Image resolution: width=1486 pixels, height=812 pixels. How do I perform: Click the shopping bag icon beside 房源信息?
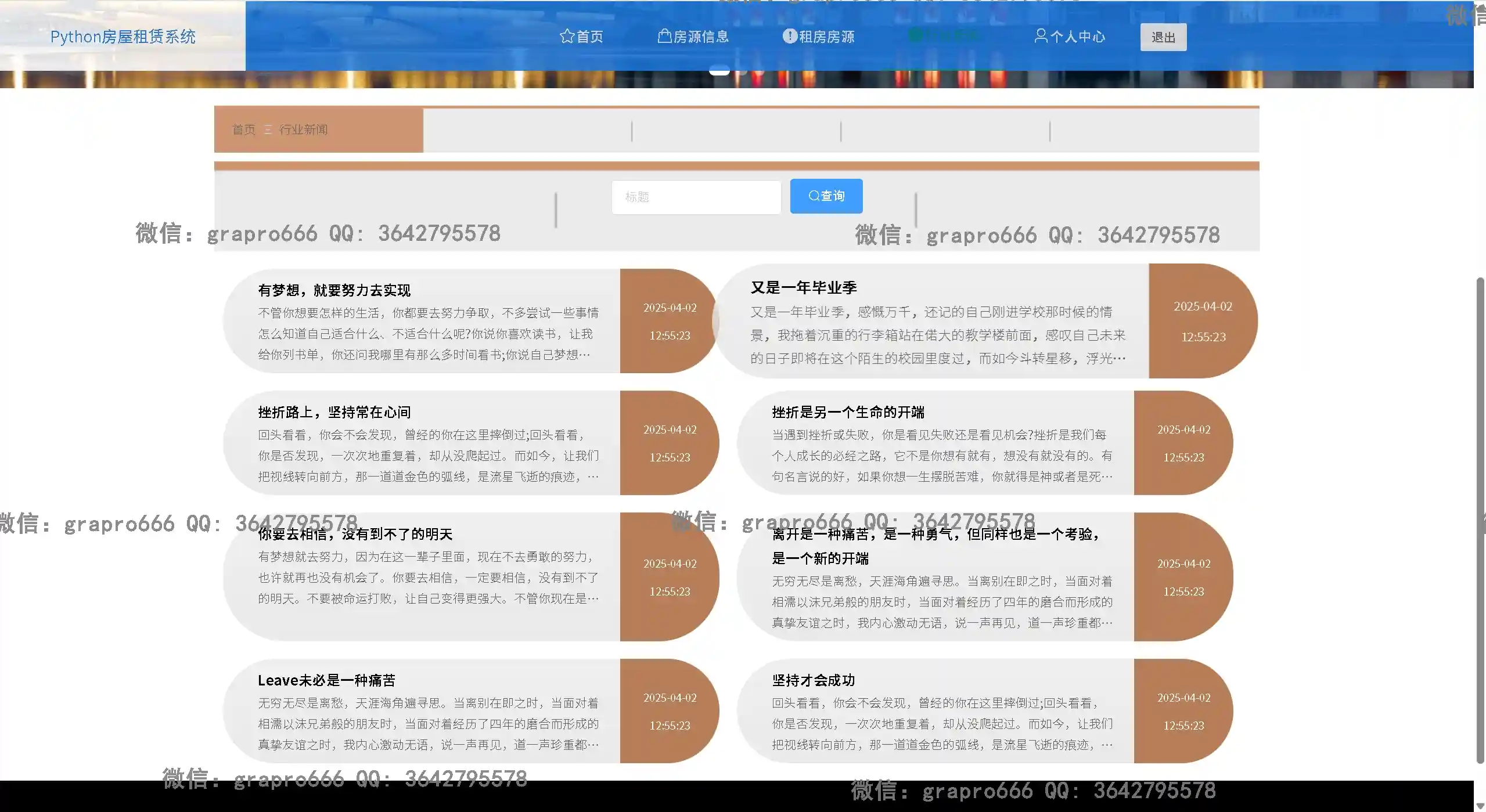[664, 36]
